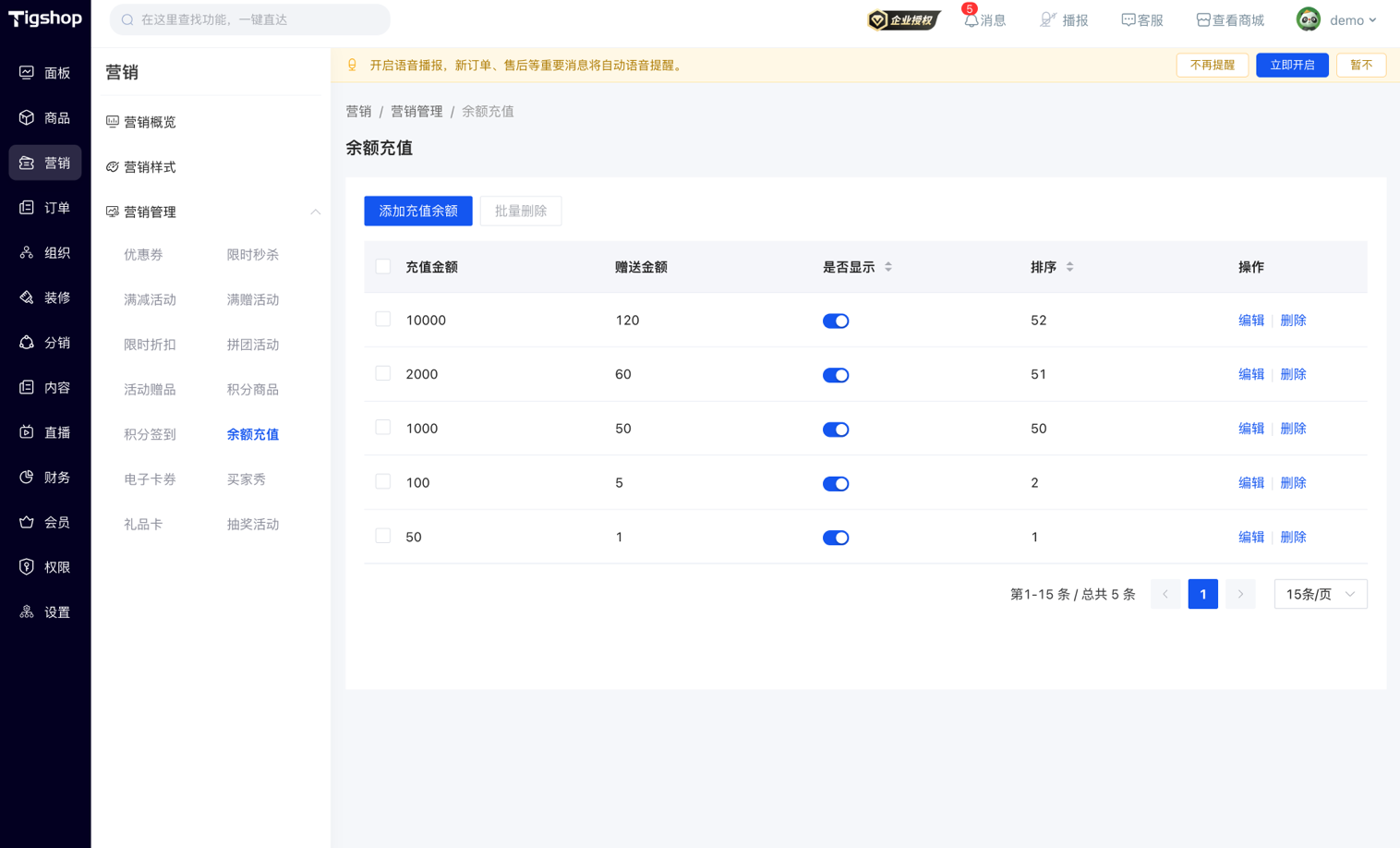Screen dimensions: 1400x848
Task: Turn off display toggle for 10000 row
Action: [836, 321]
